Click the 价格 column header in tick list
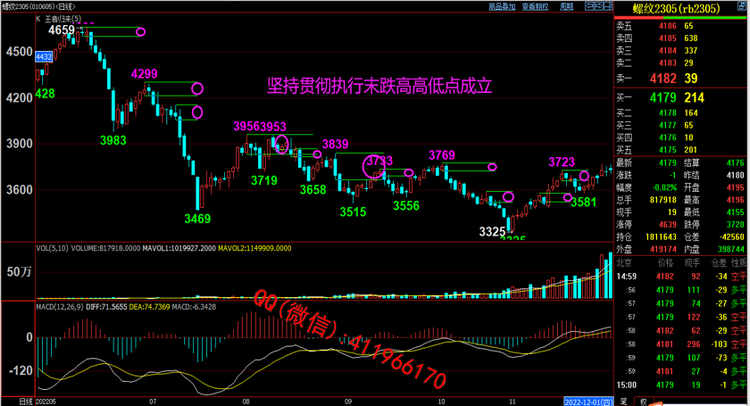The width and height of the screenshot is (750, 406). click(x=665, y=263)
